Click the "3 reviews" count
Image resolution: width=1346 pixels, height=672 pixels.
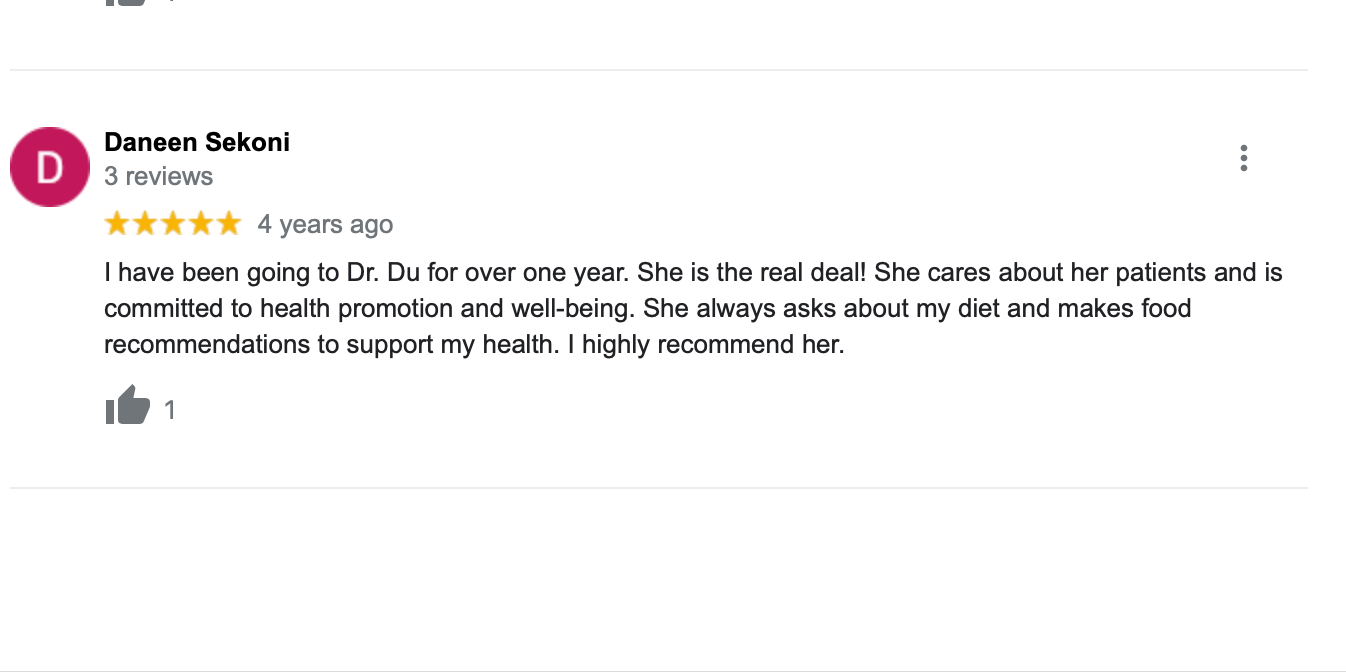pos(158,176)
